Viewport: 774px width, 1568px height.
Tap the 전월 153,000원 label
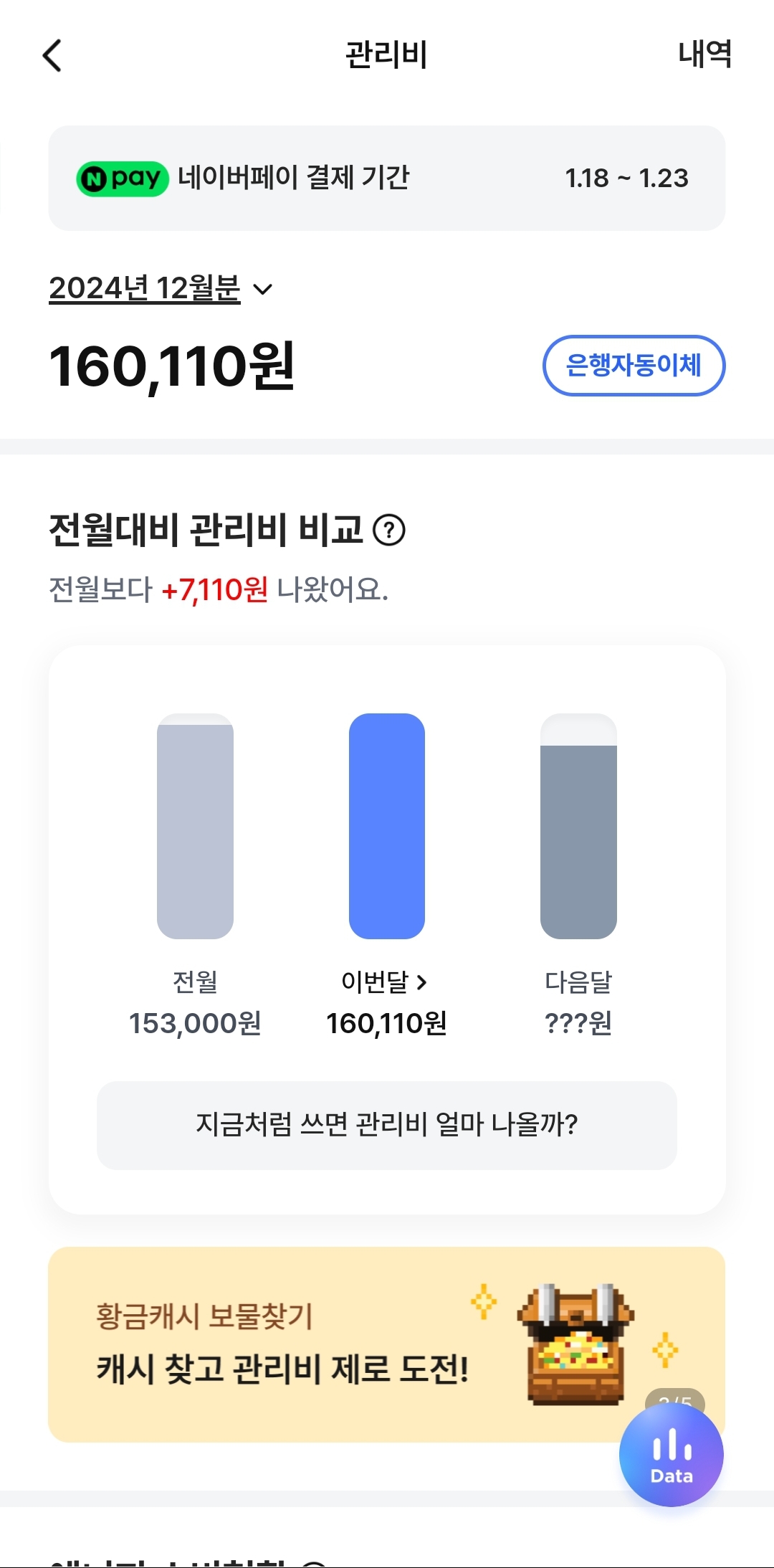(x=195, y=1023)
